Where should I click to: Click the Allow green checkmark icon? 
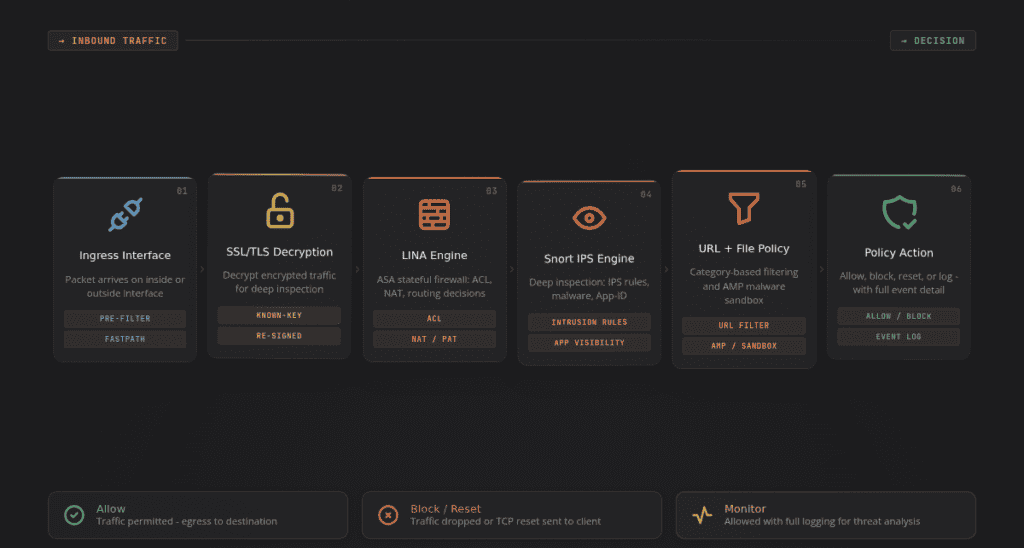tap(74, 515)
